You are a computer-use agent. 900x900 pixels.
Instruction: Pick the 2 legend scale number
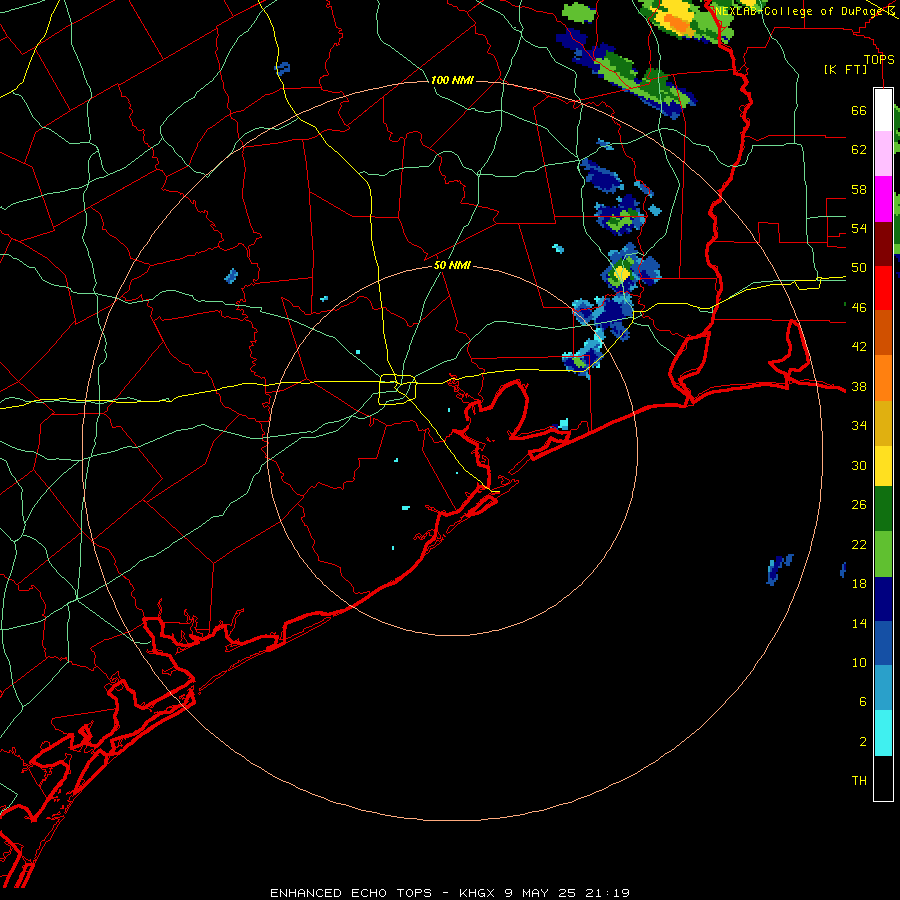pyautogui.click(x=863, y=741)
